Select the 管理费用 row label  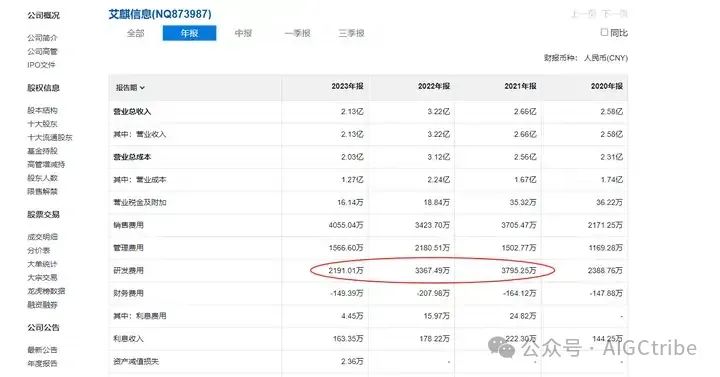(x=129, y=248)
